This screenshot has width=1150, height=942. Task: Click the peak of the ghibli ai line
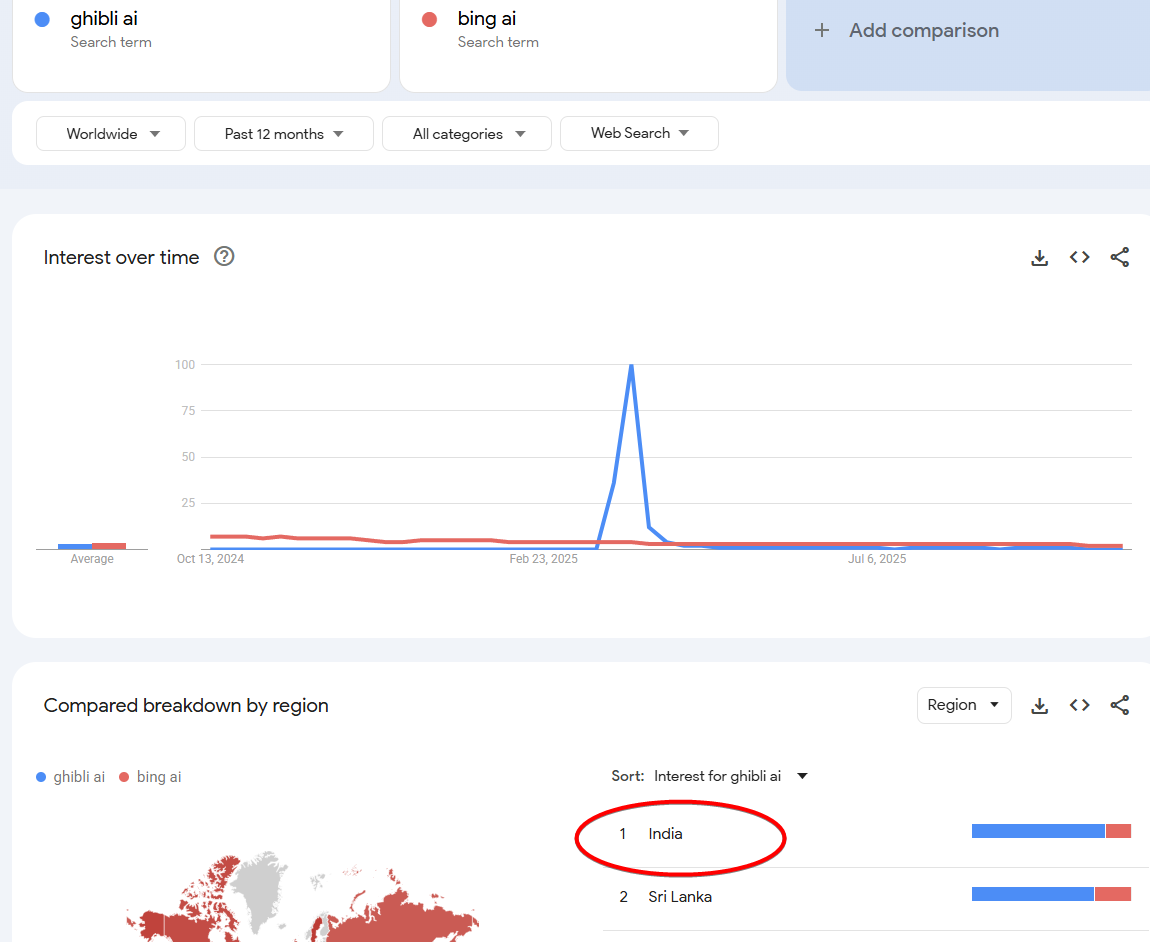click(x=631, y=365)
